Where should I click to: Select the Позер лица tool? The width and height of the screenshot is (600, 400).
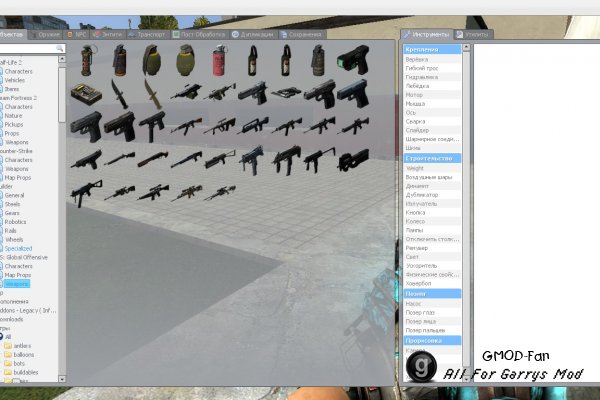coord(432,321)
